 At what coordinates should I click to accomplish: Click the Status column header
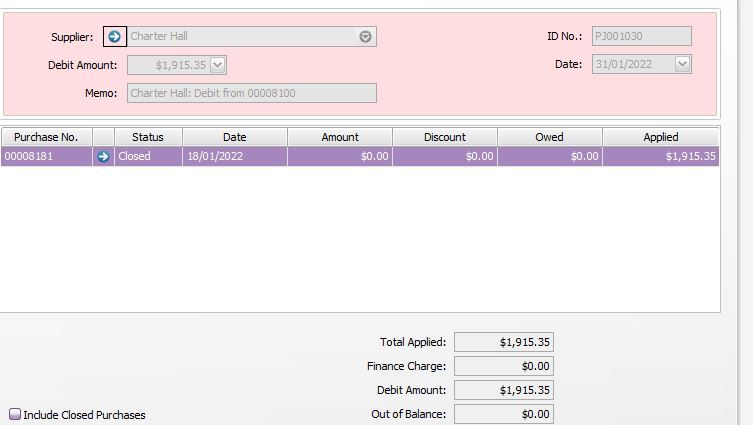click(148, 137)
